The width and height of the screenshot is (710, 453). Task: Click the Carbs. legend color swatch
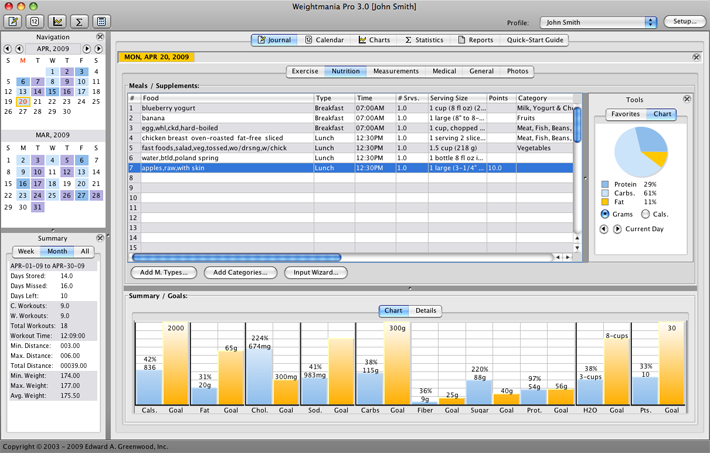[x=605, y=193]
